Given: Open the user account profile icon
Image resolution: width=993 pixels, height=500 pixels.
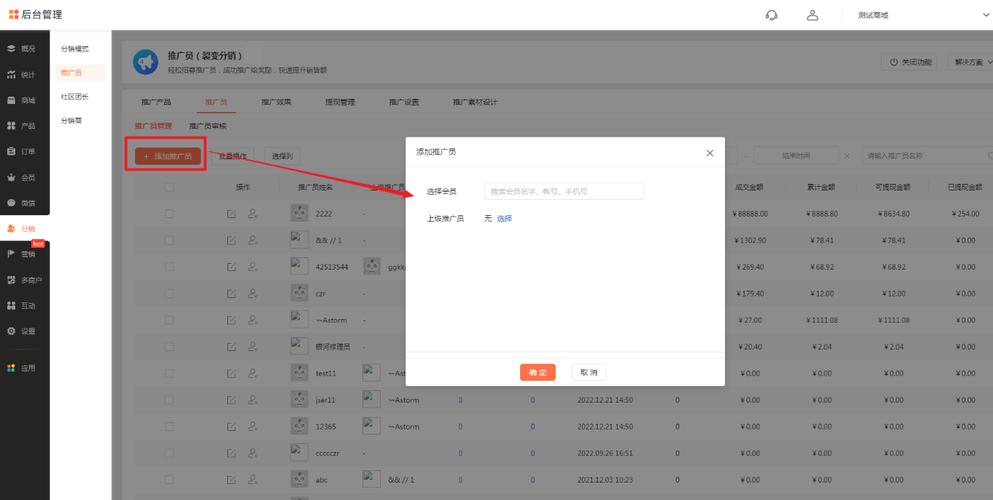Looking at the screenshot, I should point(813,15).
